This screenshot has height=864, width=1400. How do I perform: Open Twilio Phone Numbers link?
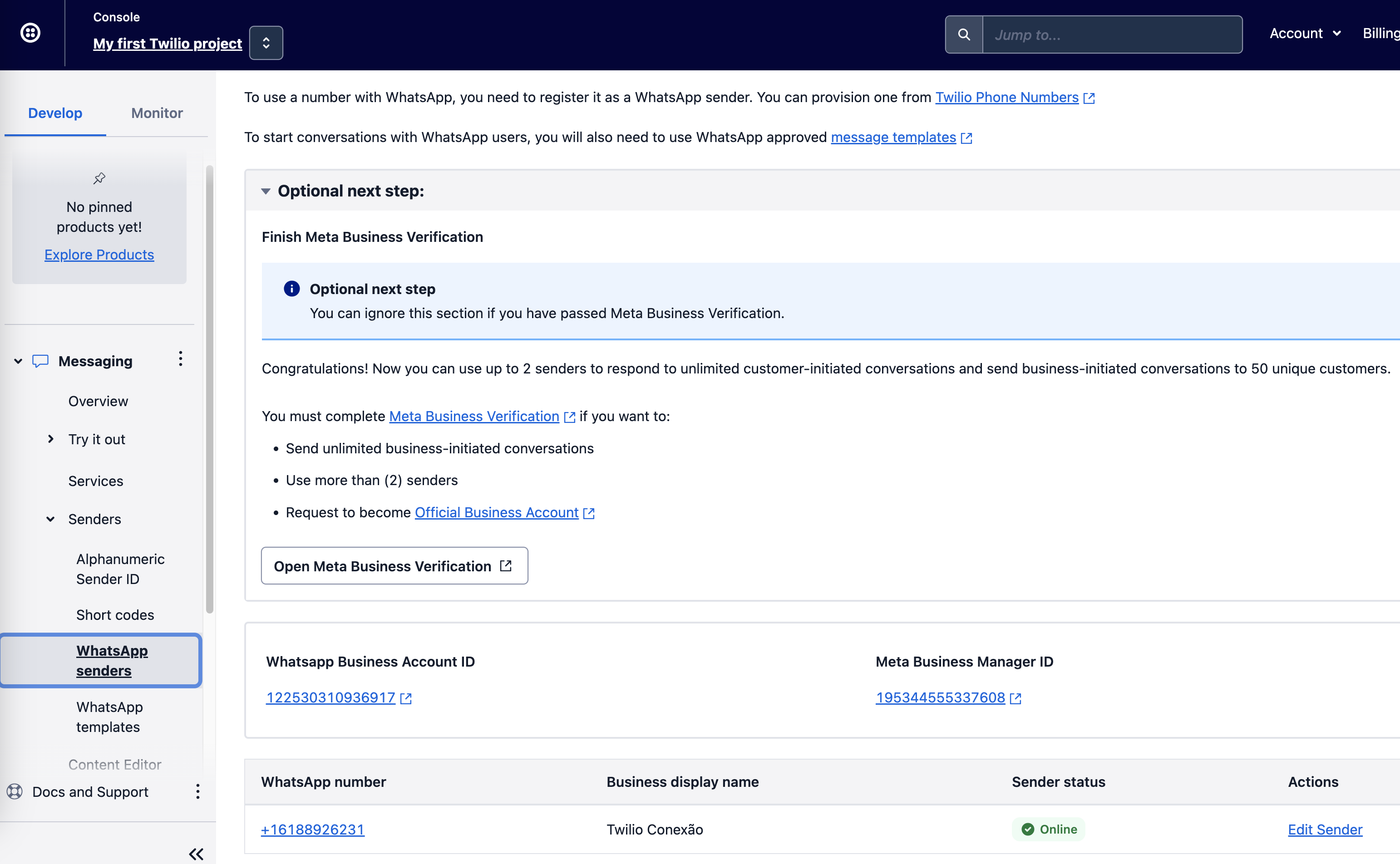(x=1007, y=97)
